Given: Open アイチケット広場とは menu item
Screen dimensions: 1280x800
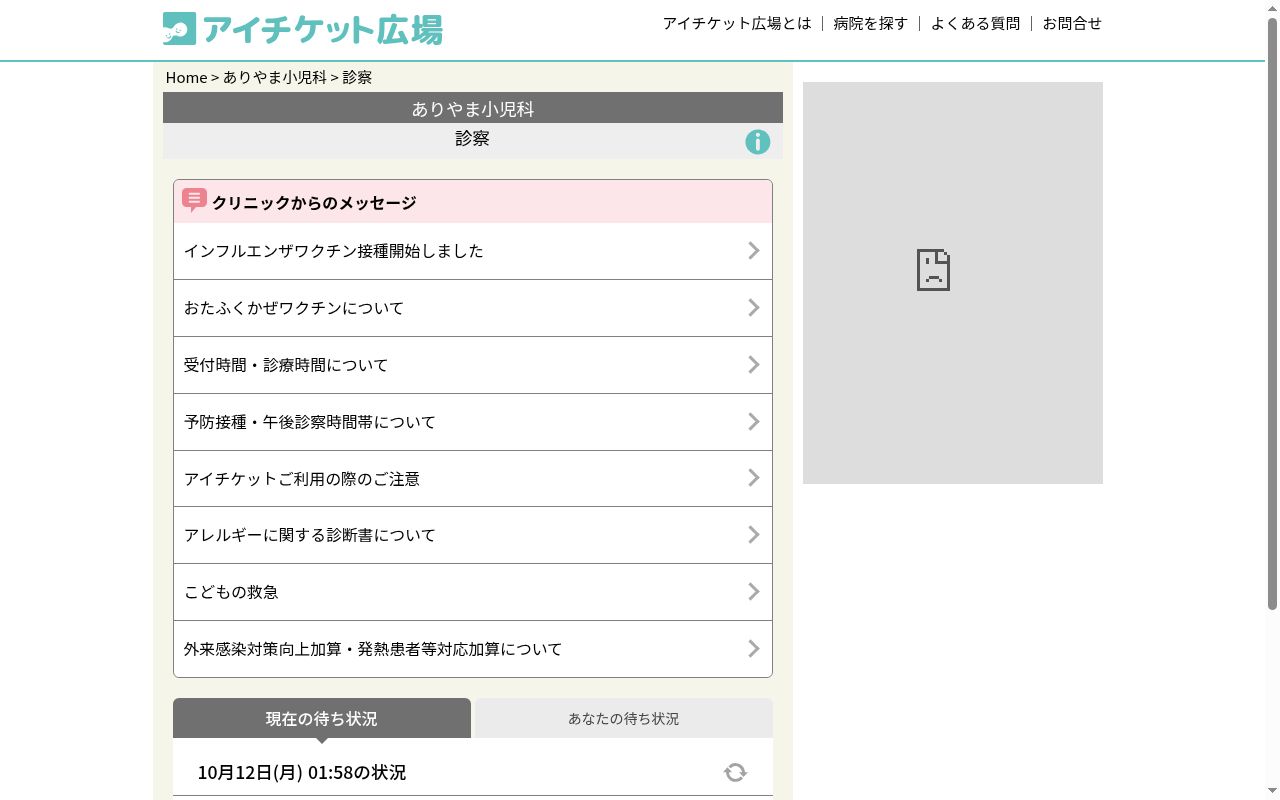Looking at the screenshot, I should pyautogui.click(x=737, y=23).
